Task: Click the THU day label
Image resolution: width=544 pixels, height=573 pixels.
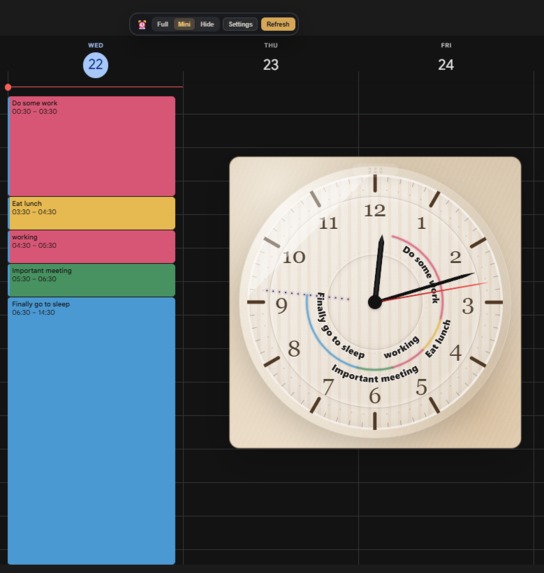Action: pos(271,45)
